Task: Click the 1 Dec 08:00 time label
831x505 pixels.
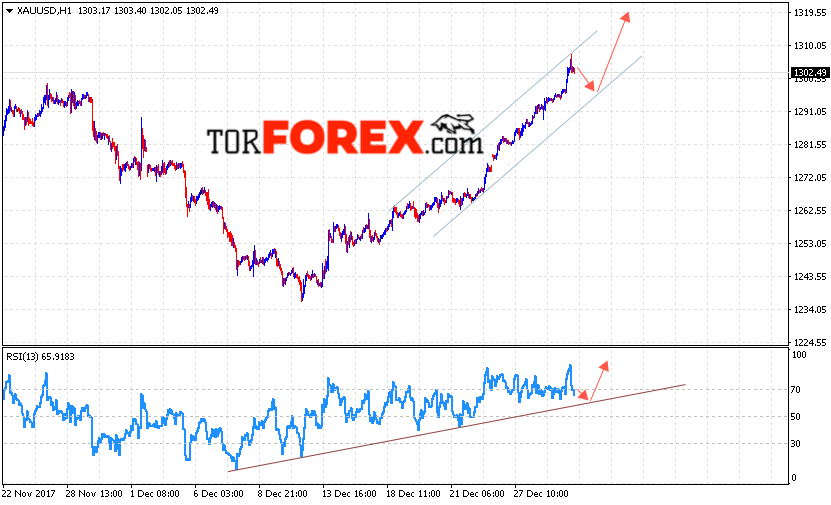Action: tap(155, 493)
